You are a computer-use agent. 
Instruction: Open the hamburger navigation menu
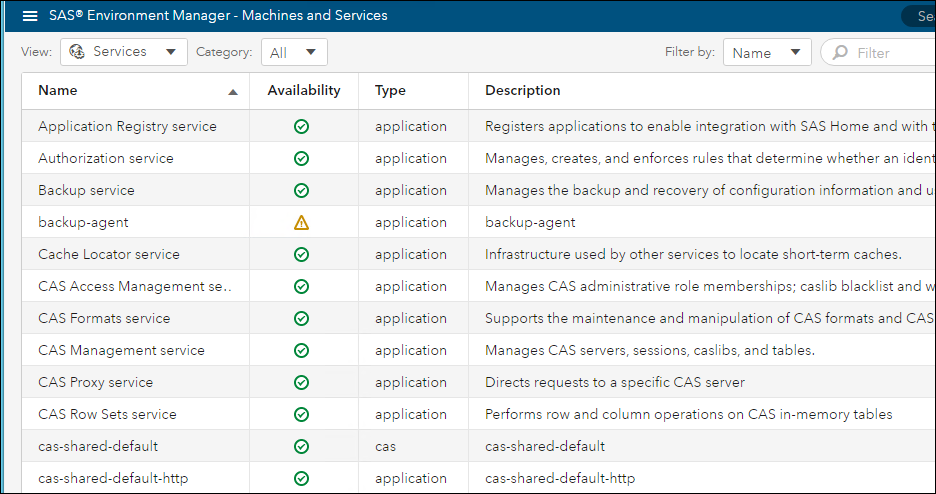[30, 16]
